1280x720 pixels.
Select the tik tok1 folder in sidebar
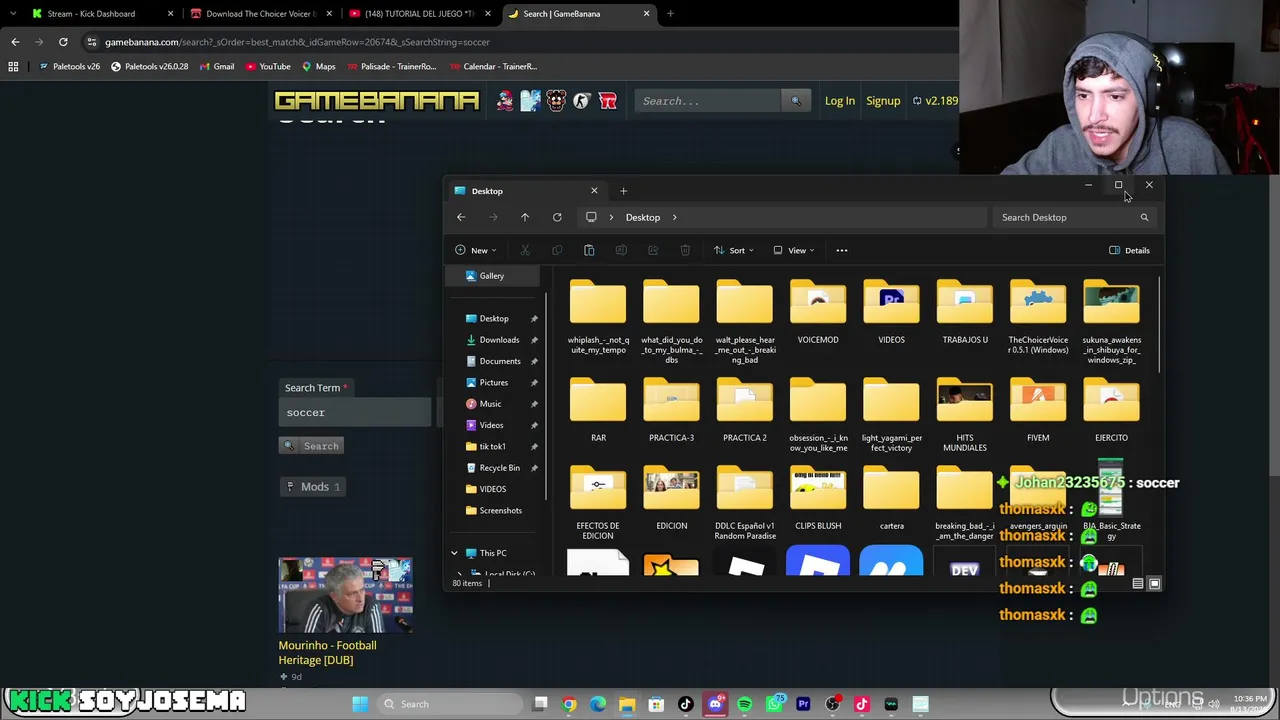[x=491, y=446]
